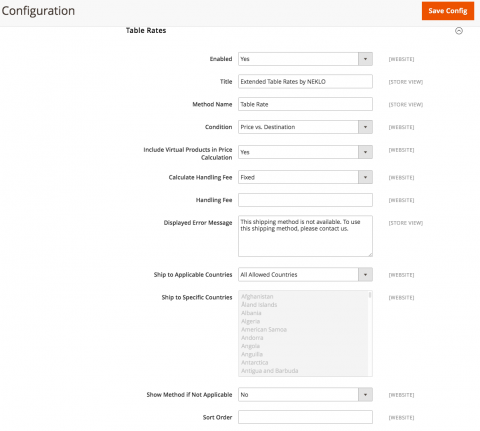Select Afghanistan in the countries list
The height and width of the screenshot is (431, 480).
point(257,296)
